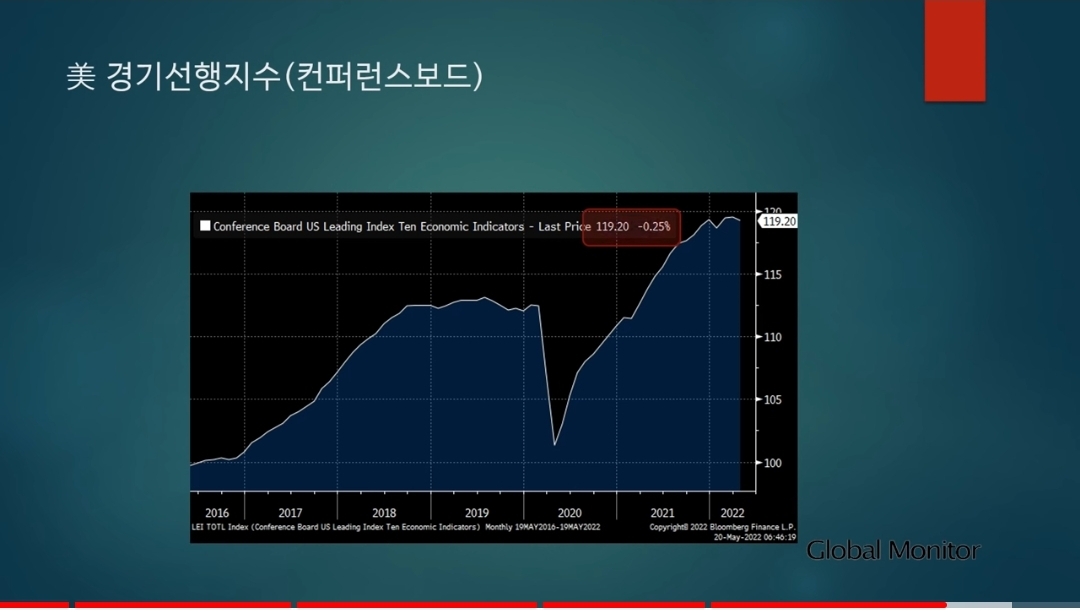1080x612 pixels.
Task: Click the 2017 x-axis year label
Action: pos(290,513)
